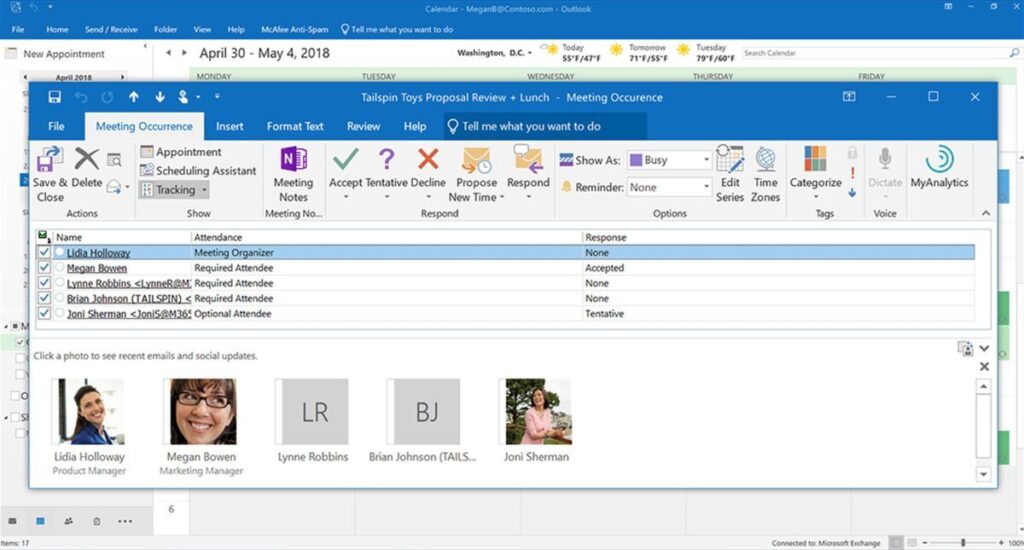Switch to Appointment view
The image size is (1024, 550).
(182, 152)
